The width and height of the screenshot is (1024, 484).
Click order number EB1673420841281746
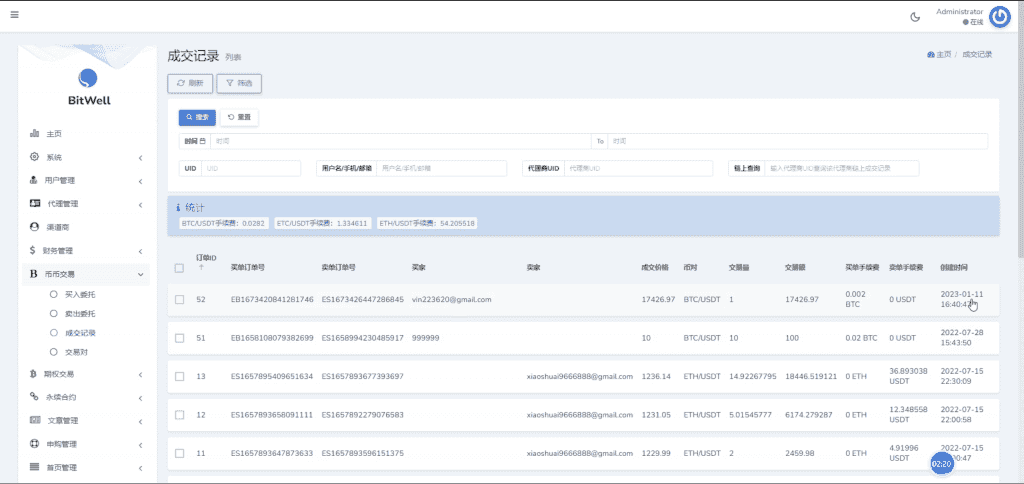(272, 300)
